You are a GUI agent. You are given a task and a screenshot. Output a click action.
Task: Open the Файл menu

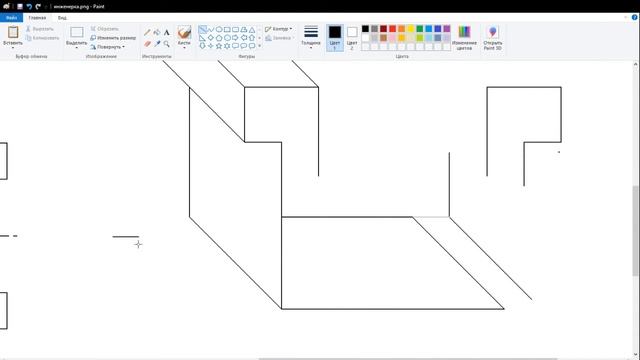pyautogui.click(x=11, y=18)
